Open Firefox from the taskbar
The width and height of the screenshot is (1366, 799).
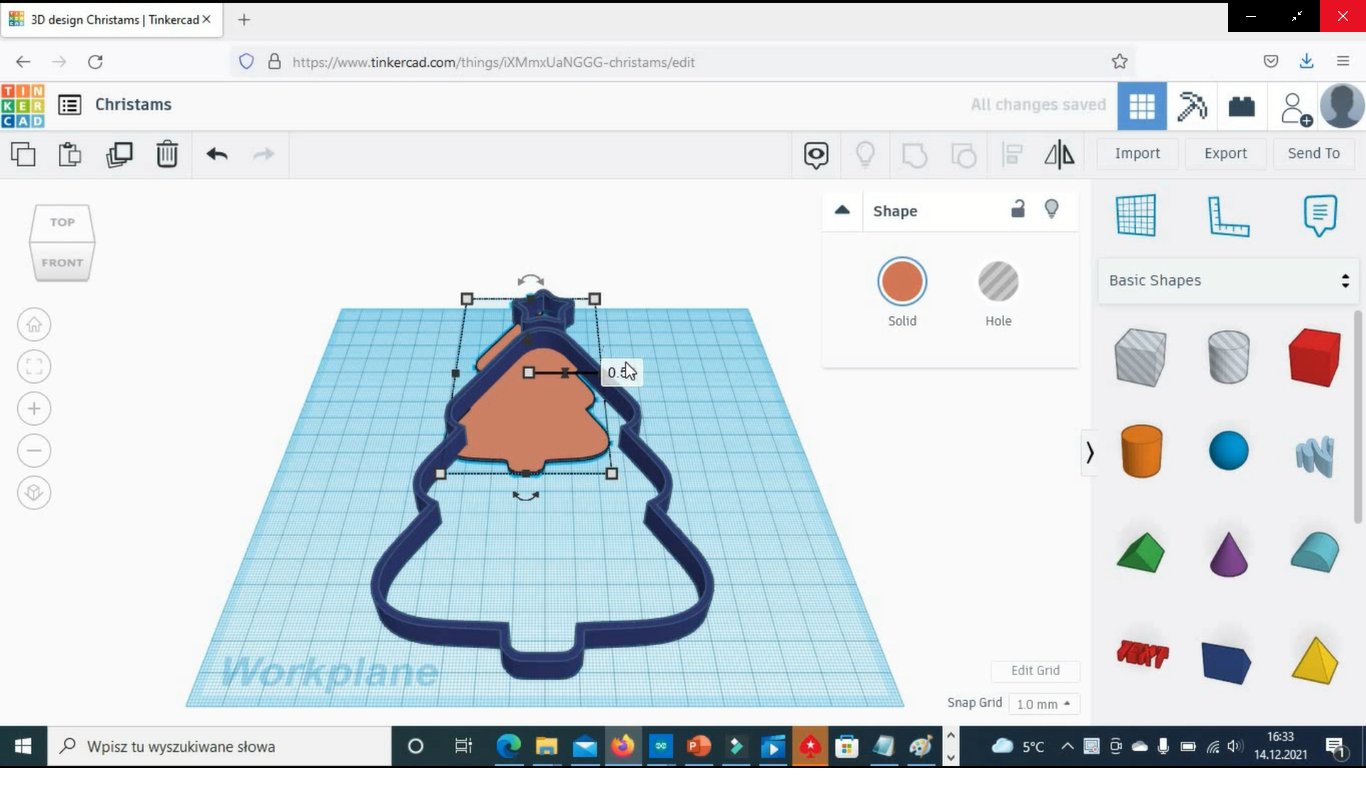tap(623, 746)
